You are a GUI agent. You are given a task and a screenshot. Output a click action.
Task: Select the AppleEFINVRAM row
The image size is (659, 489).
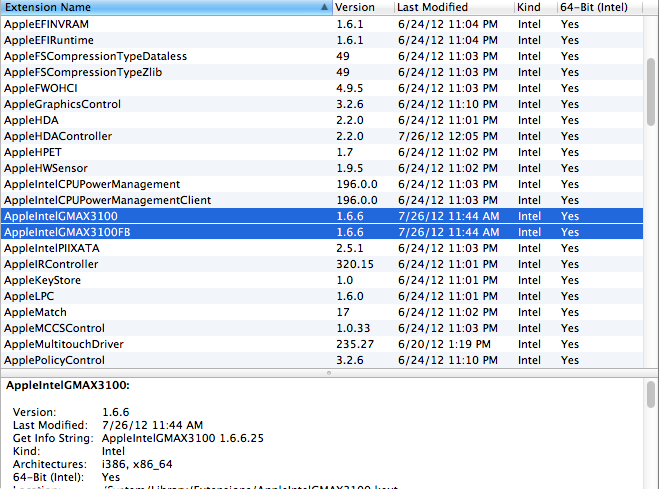click(x=322, y=24)
